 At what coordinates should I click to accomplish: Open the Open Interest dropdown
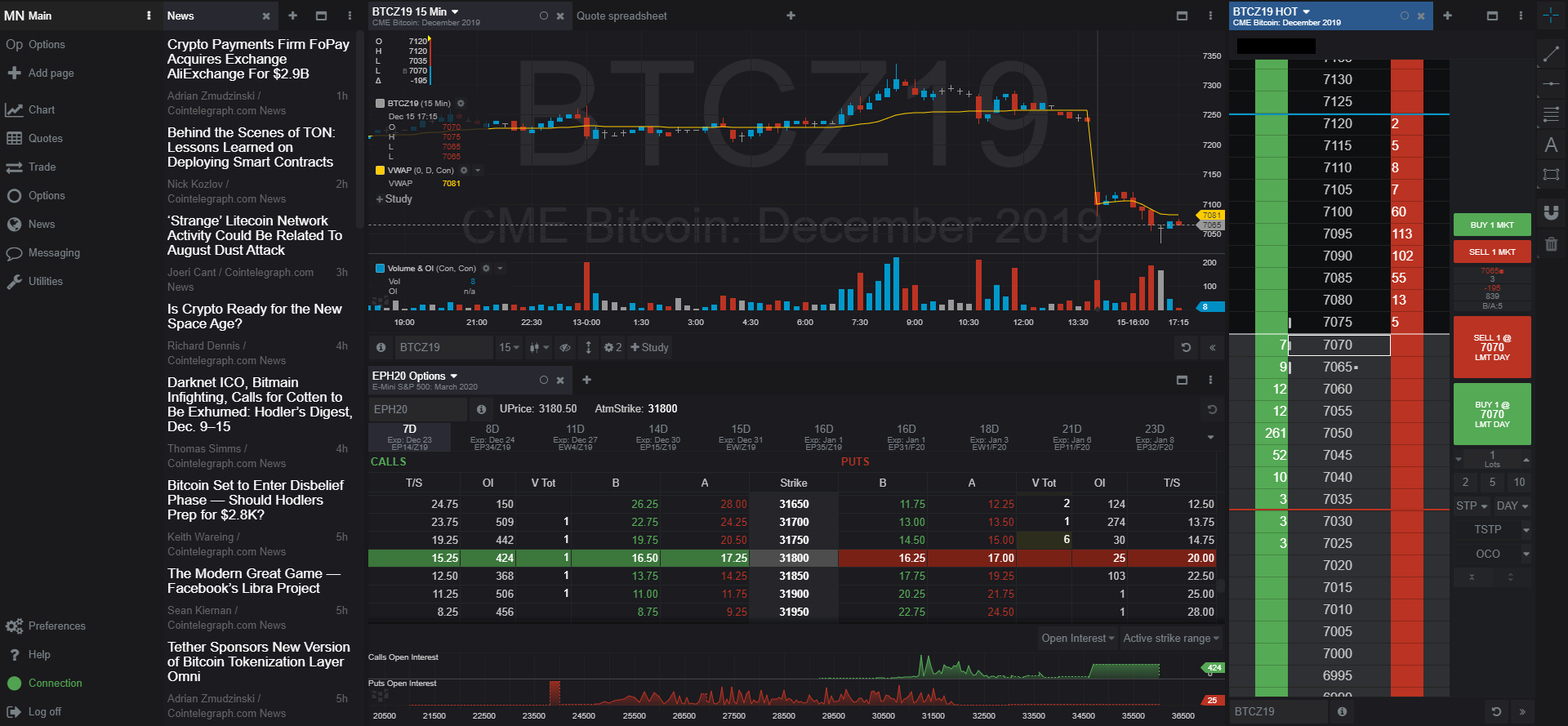[x=1077, y=638]
